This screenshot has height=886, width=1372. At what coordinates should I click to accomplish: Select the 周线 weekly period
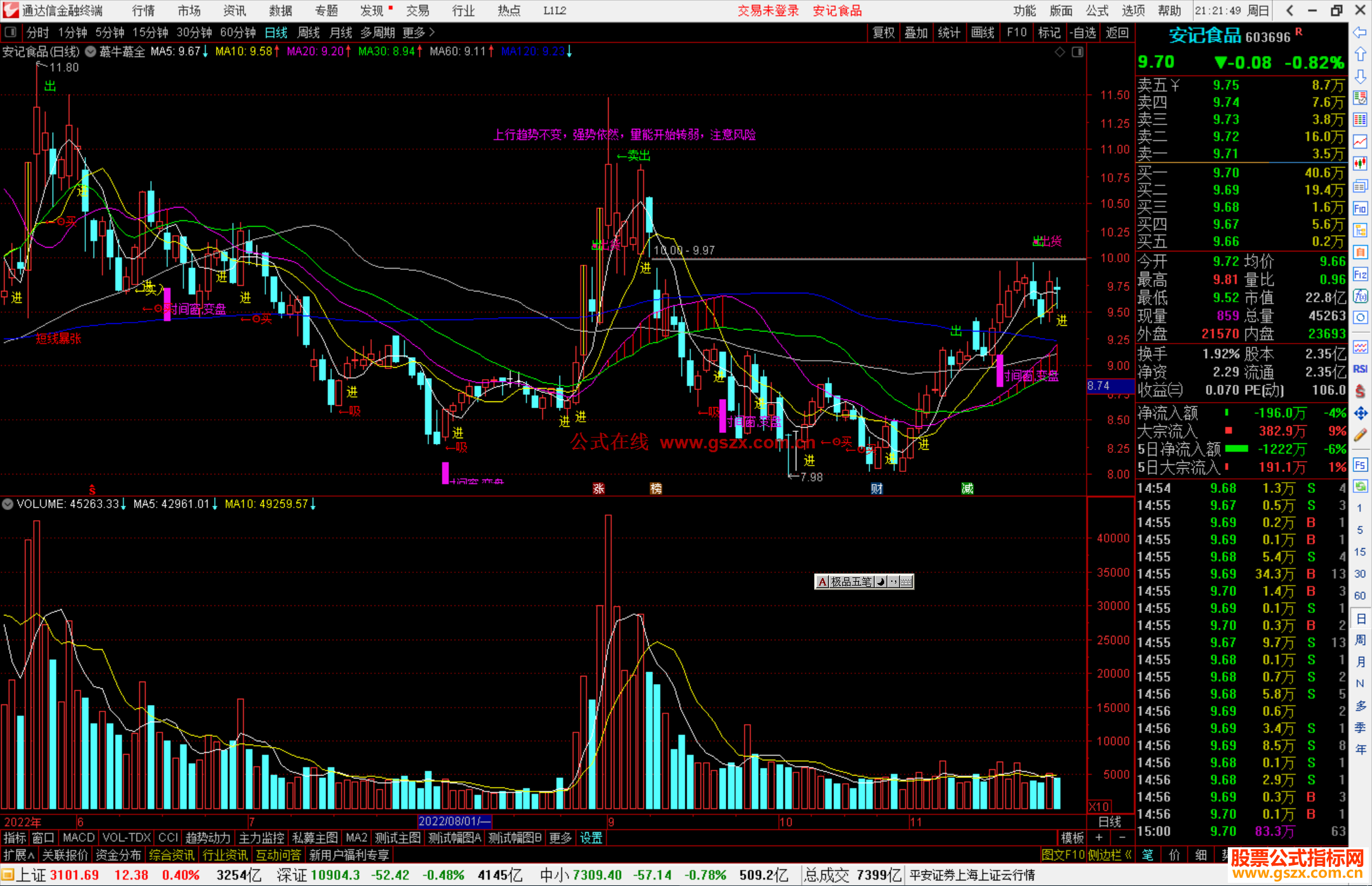[309, 32]
